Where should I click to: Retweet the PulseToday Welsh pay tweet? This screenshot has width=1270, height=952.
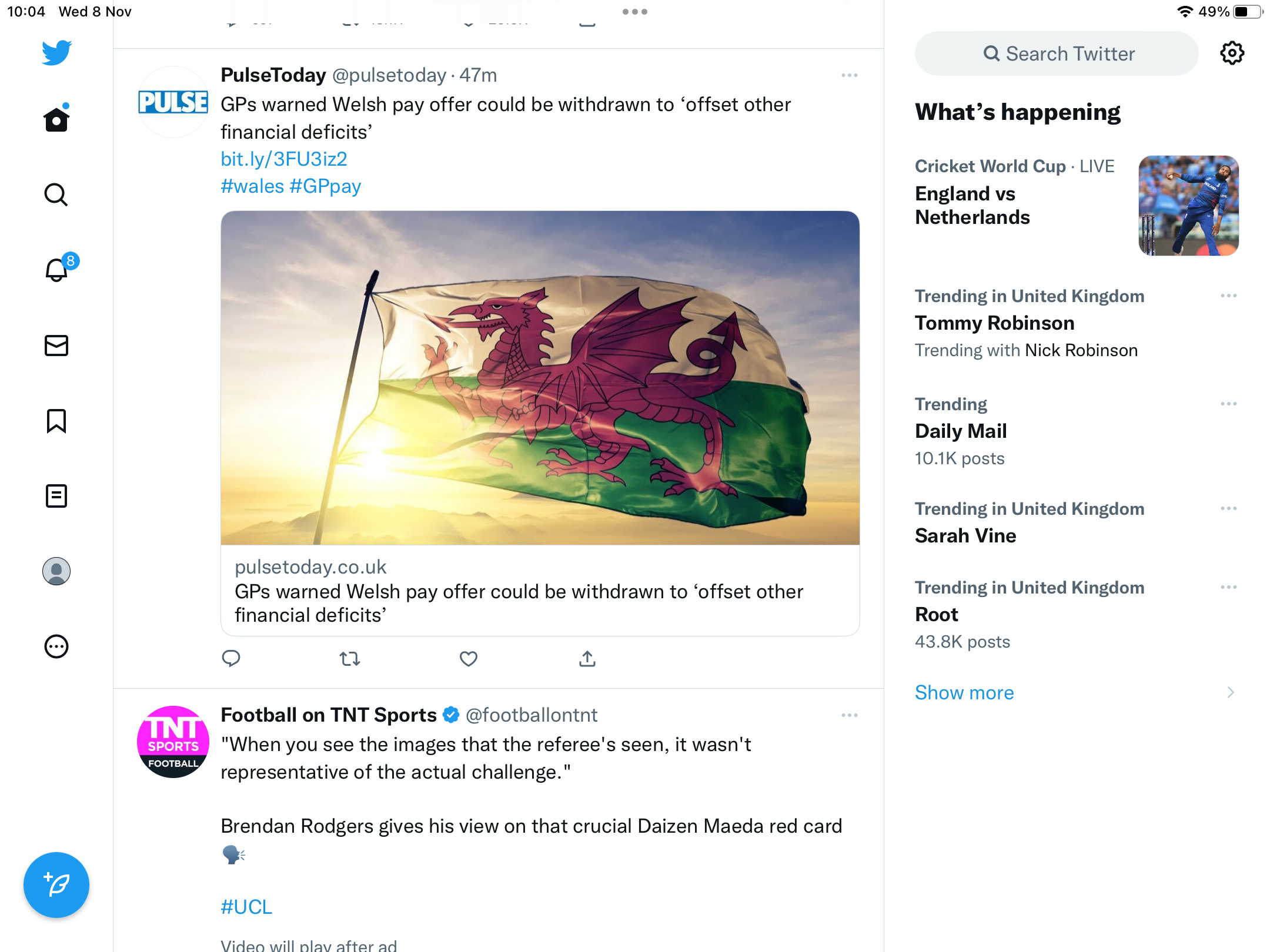pyautogui.click(x=350, y=659)
